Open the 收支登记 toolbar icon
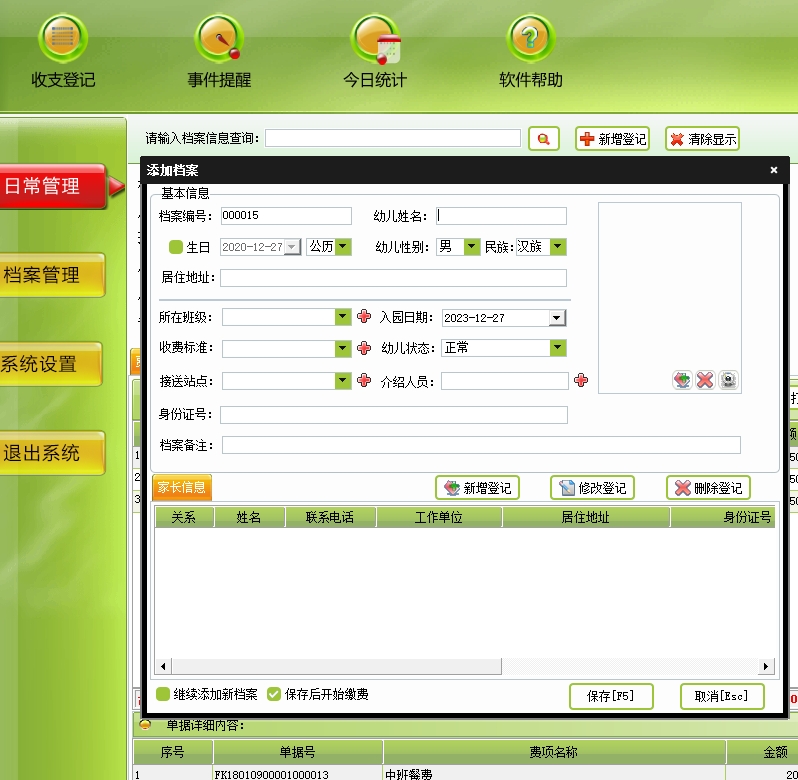Image resolution: width=798 pixels, height=780 pixels. coord(63,40)
